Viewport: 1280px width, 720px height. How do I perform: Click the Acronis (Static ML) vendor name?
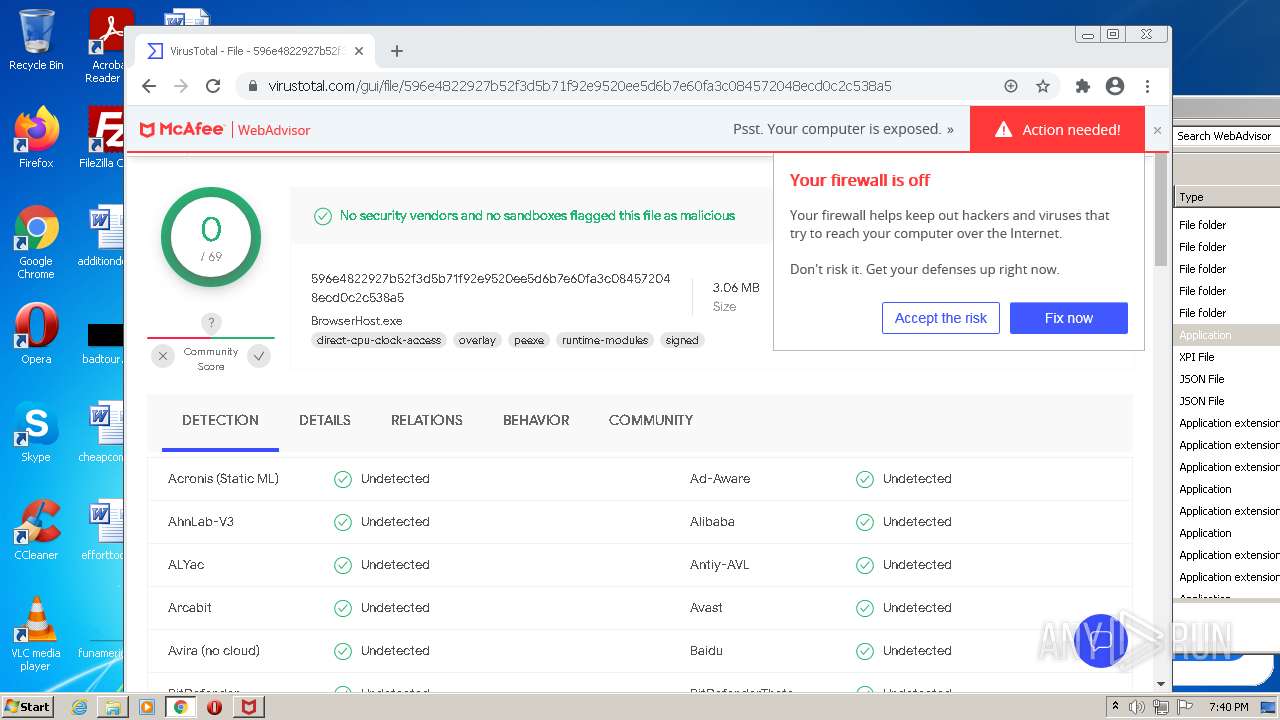[x=223, y=479]
